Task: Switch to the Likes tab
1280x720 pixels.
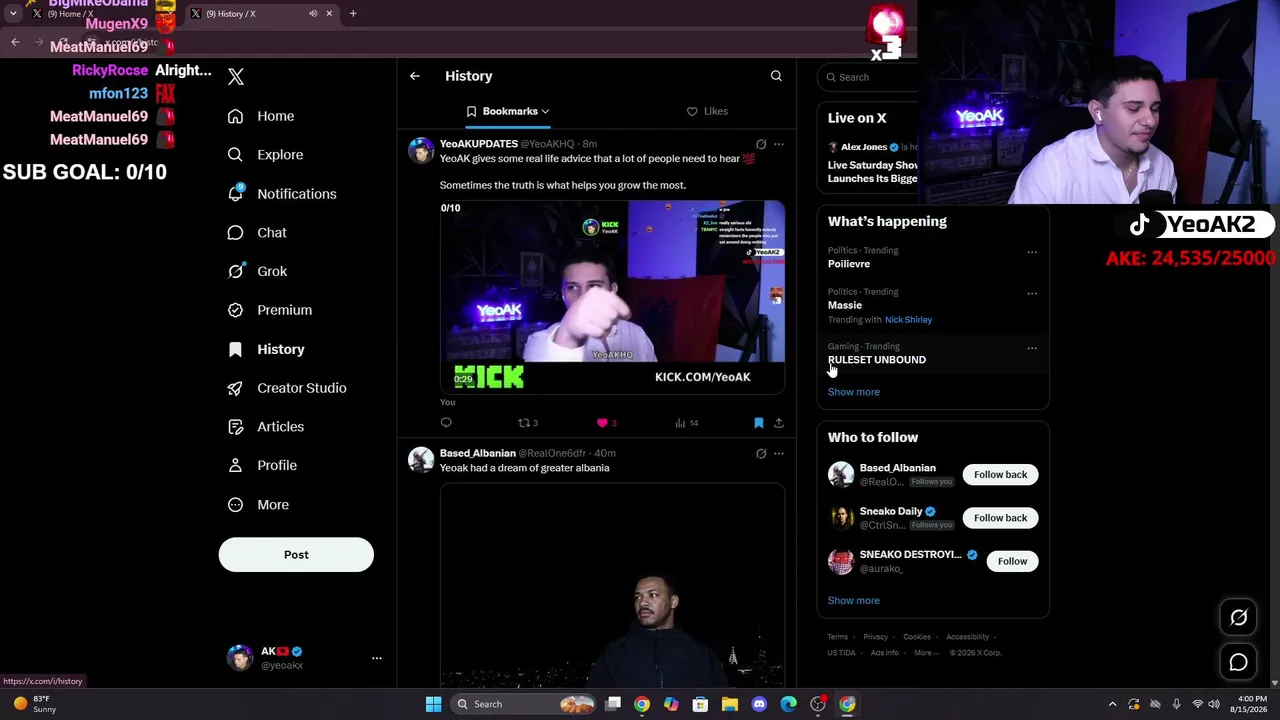Action: coord(707,111)
